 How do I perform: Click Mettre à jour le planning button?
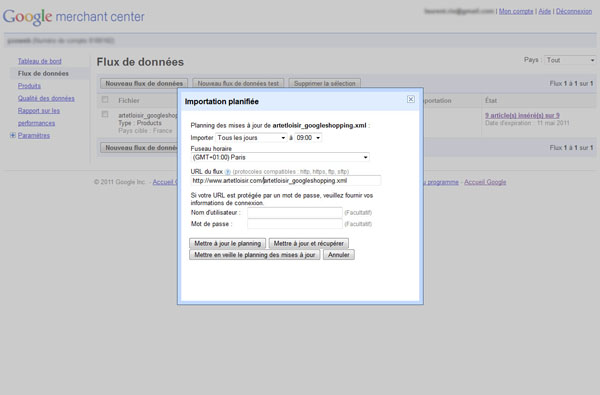pos(227,243)
